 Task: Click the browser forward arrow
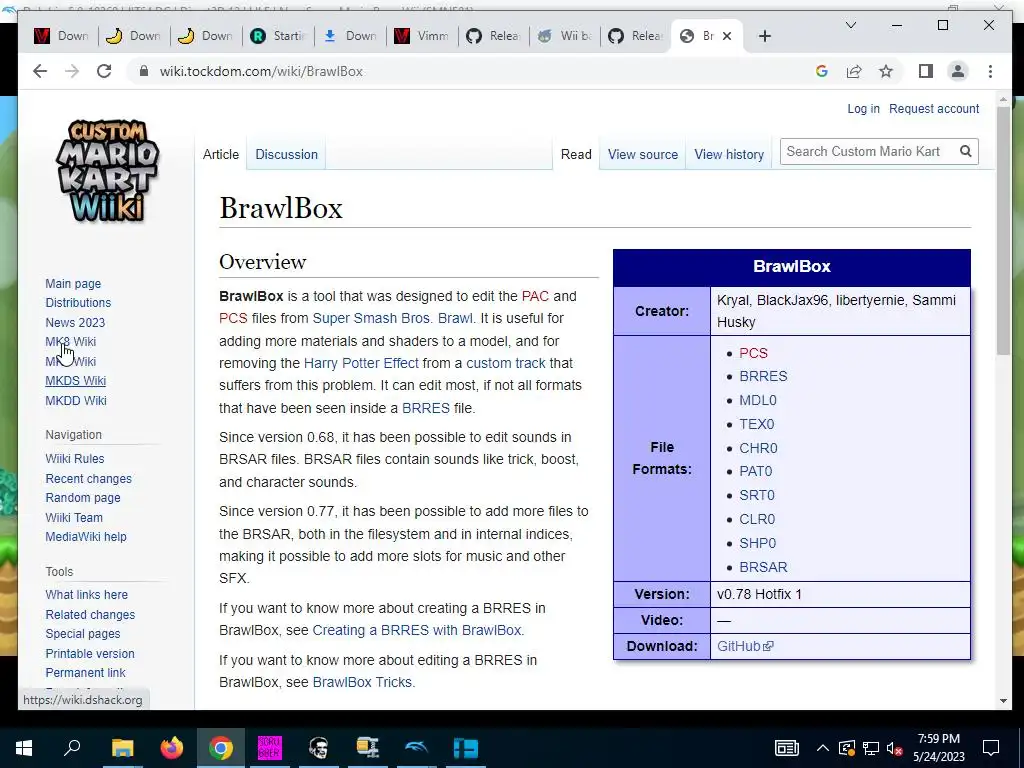point(72,71)
